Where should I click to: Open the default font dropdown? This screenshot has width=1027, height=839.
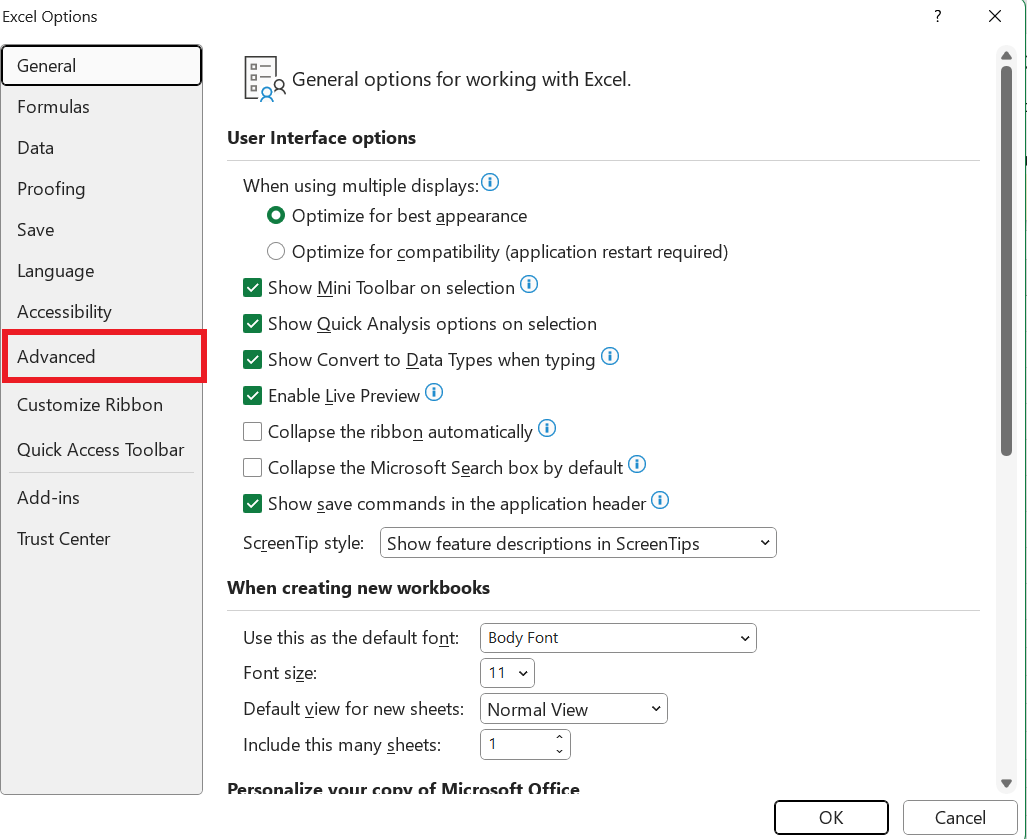point(617,637)
